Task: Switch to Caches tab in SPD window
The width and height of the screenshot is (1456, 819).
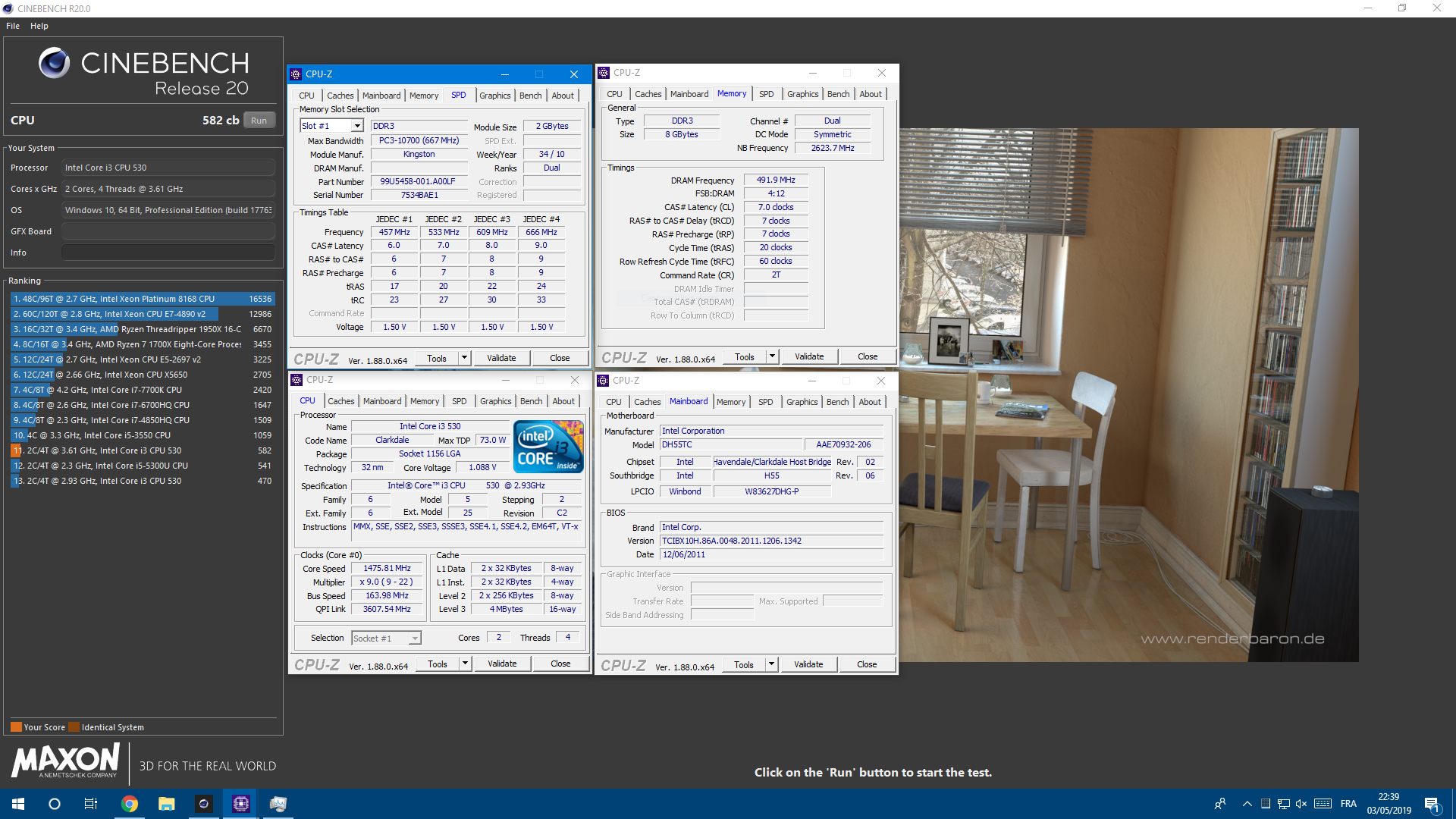Action: click(340, 96)
